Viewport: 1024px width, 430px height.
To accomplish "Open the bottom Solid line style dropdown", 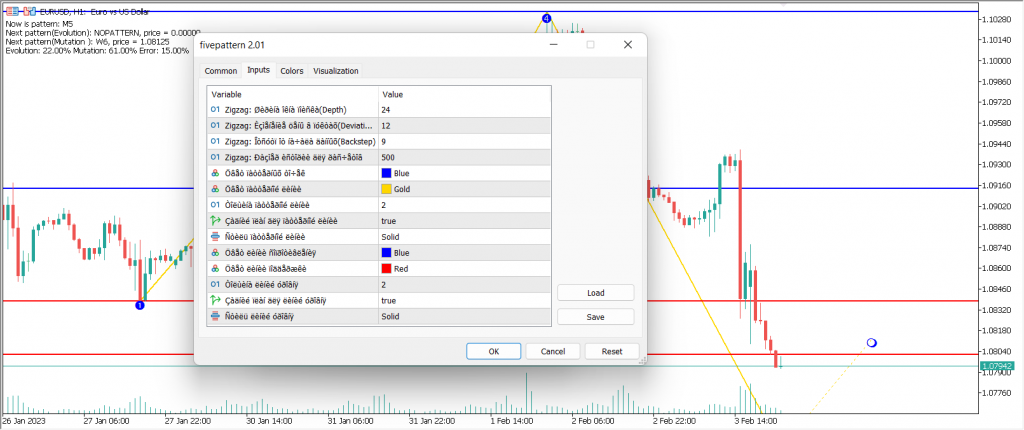I will click(464, 316).
